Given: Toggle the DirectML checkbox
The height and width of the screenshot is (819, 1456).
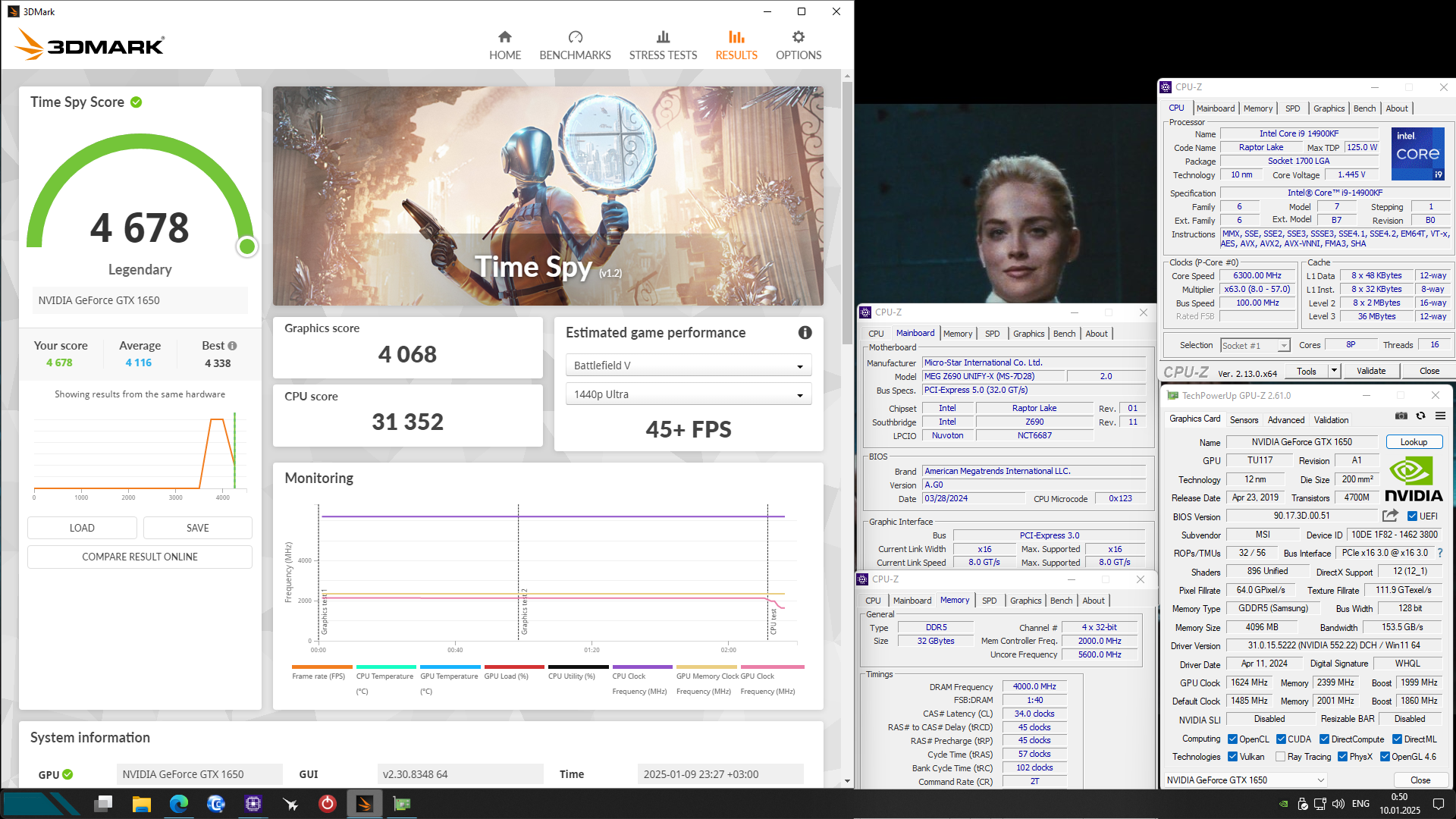Looking at the screenshot, I should tap(1397, 739).
